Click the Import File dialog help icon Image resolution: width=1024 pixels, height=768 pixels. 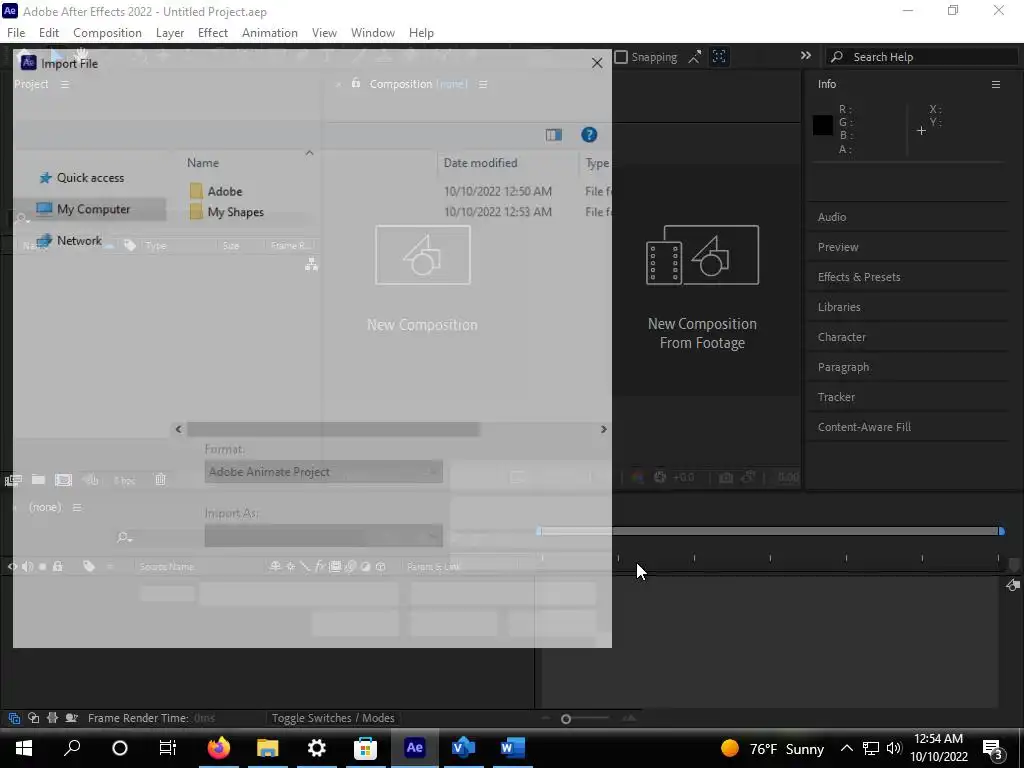(x=588, y=135)
